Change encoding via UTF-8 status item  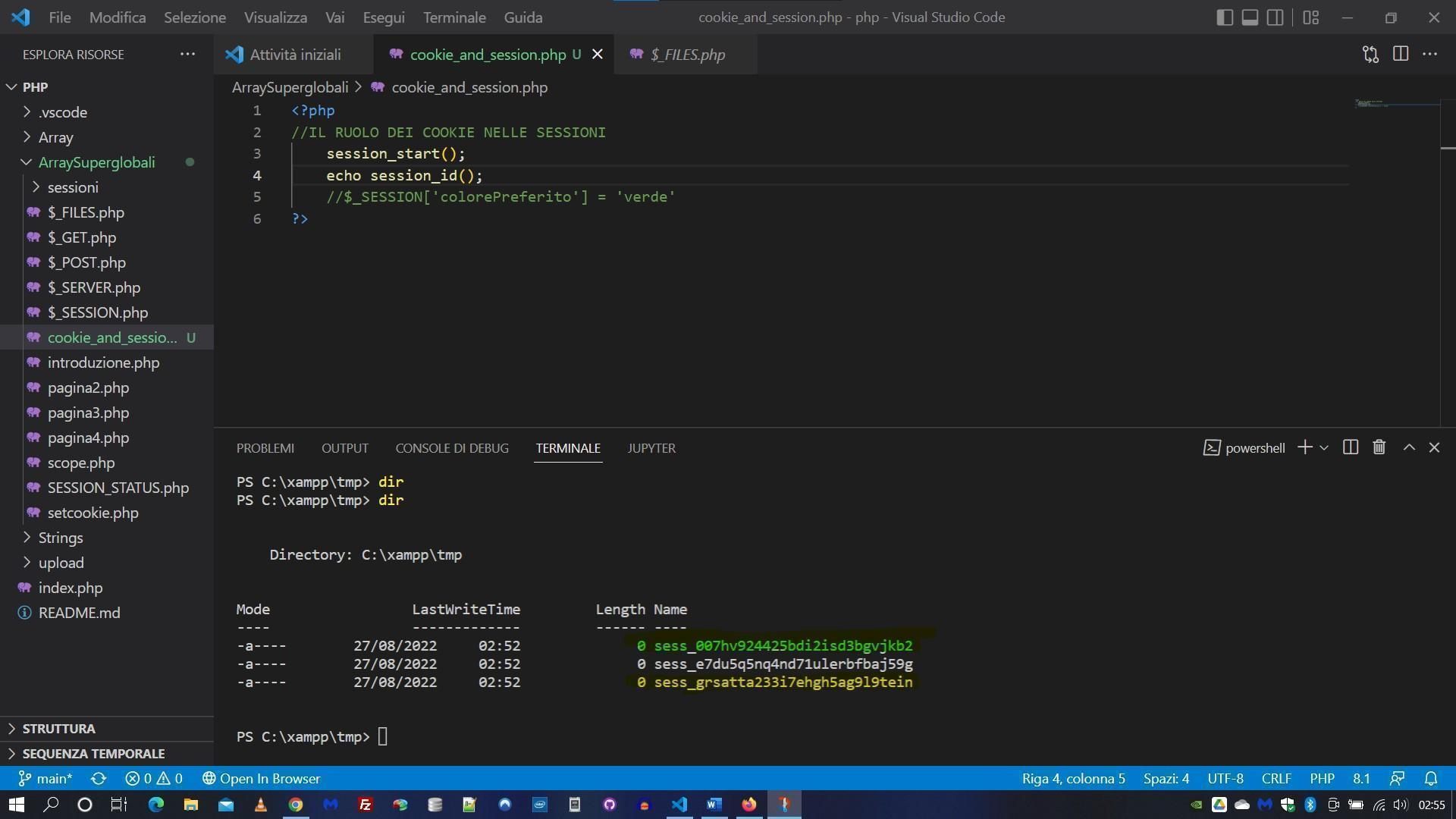tap(1225, 779)
